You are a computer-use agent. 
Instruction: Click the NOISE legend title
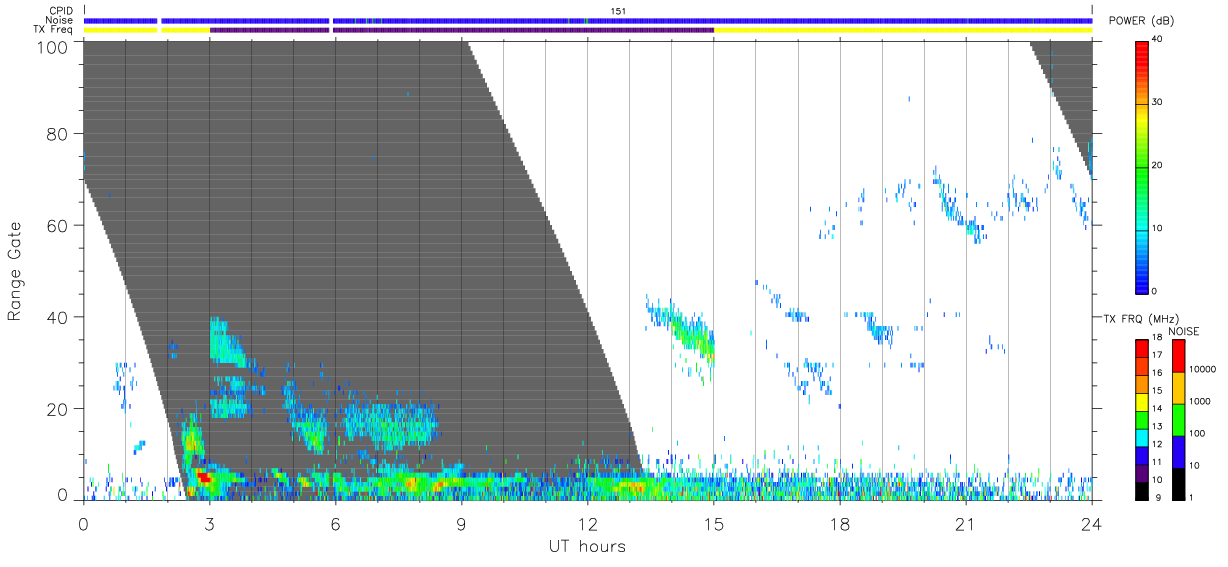[1184, 331]
